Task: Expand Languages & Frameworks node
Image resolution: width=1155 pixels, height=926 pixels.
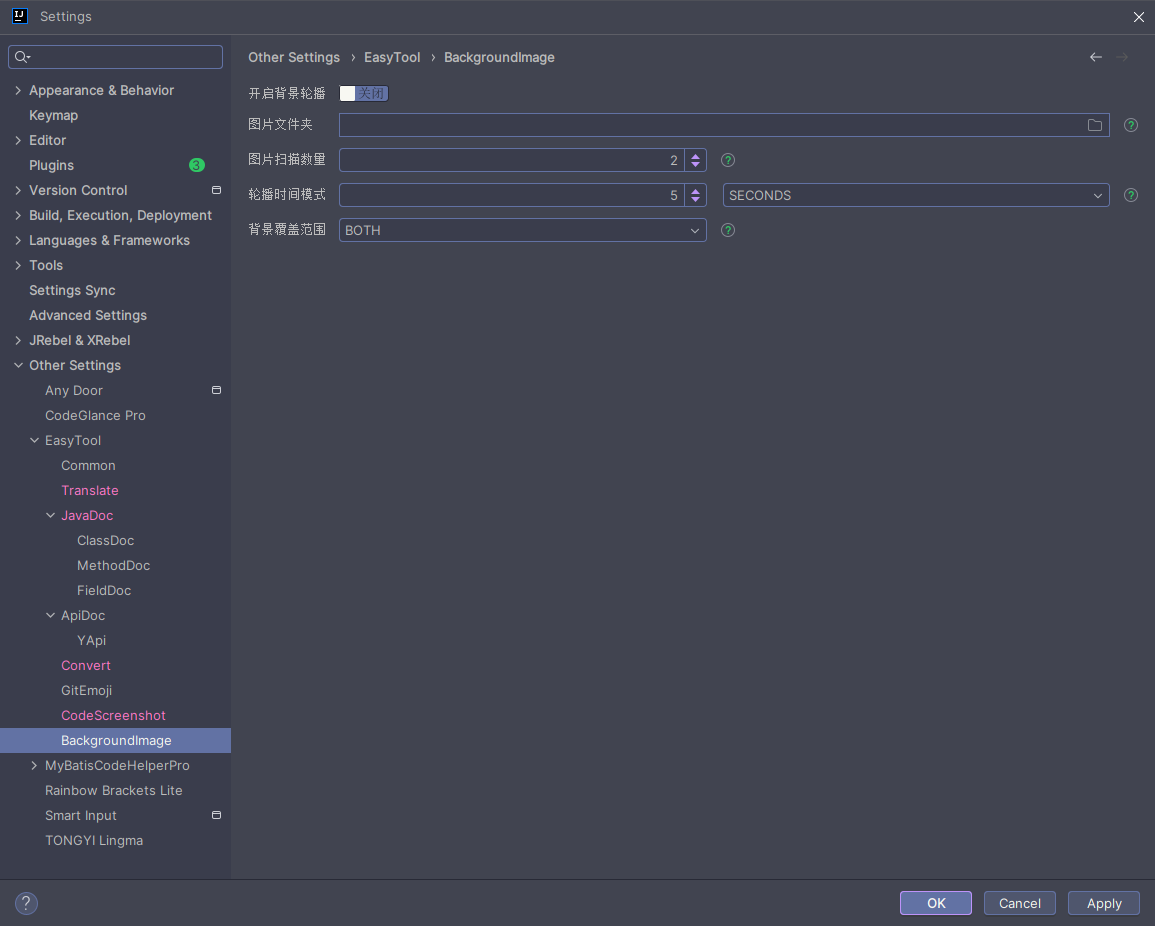Action: click(x=18, y=240)
